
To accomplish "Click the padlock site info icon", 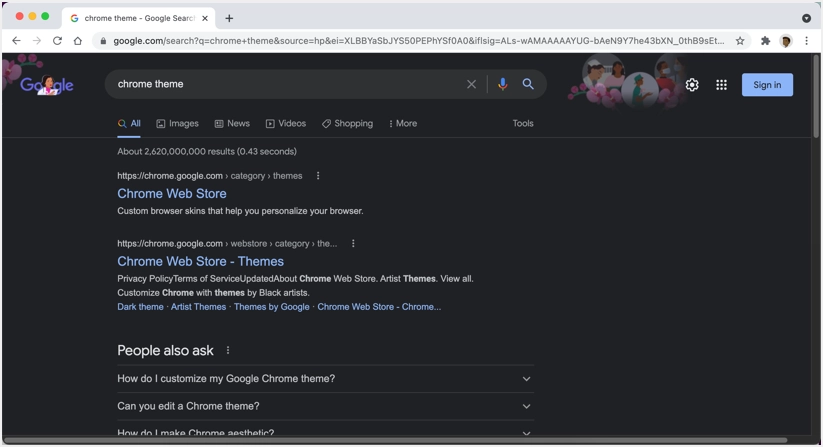I will point(103,41).
